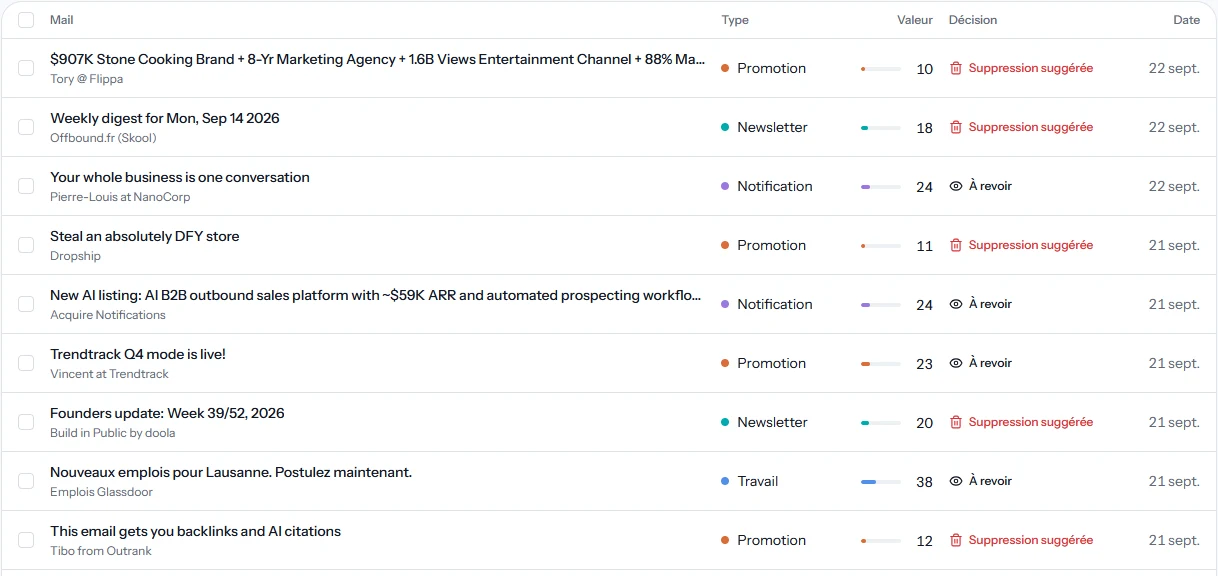
Task: Click eye icon for Glassdoor email
Action: pos(956,481)
